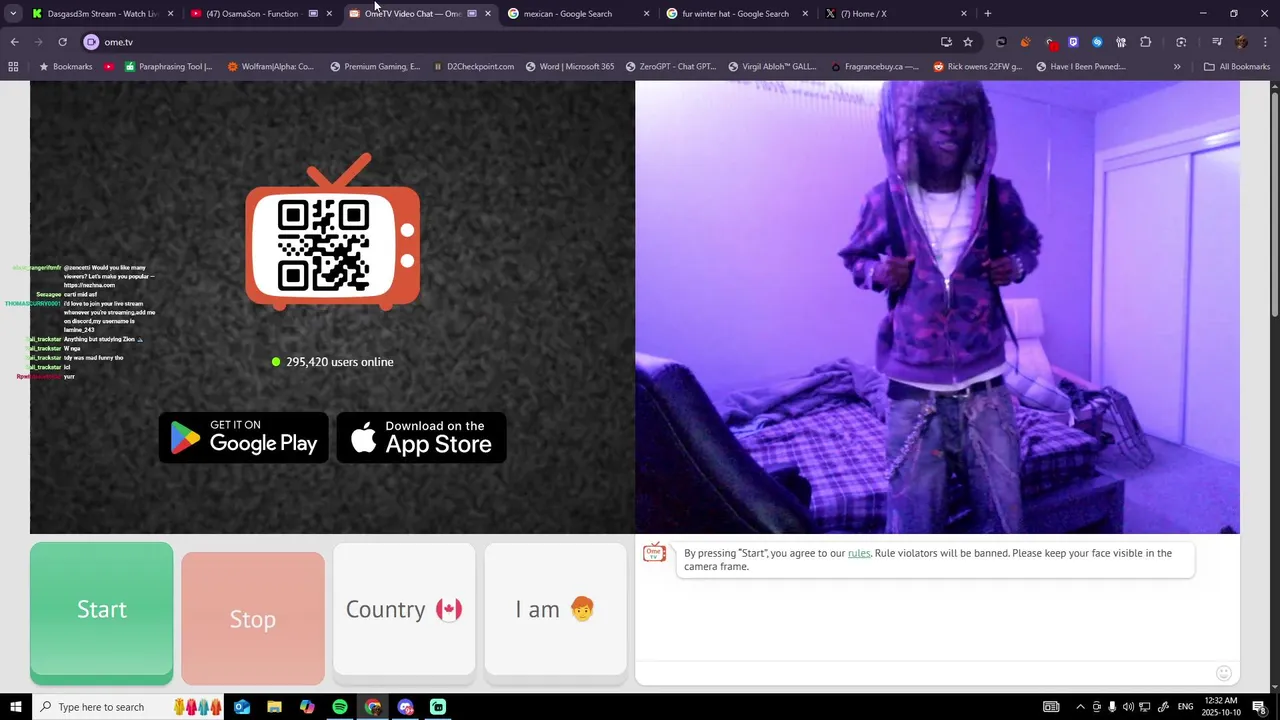Open the All Bookmarks folder

(x=1237, y=67)
